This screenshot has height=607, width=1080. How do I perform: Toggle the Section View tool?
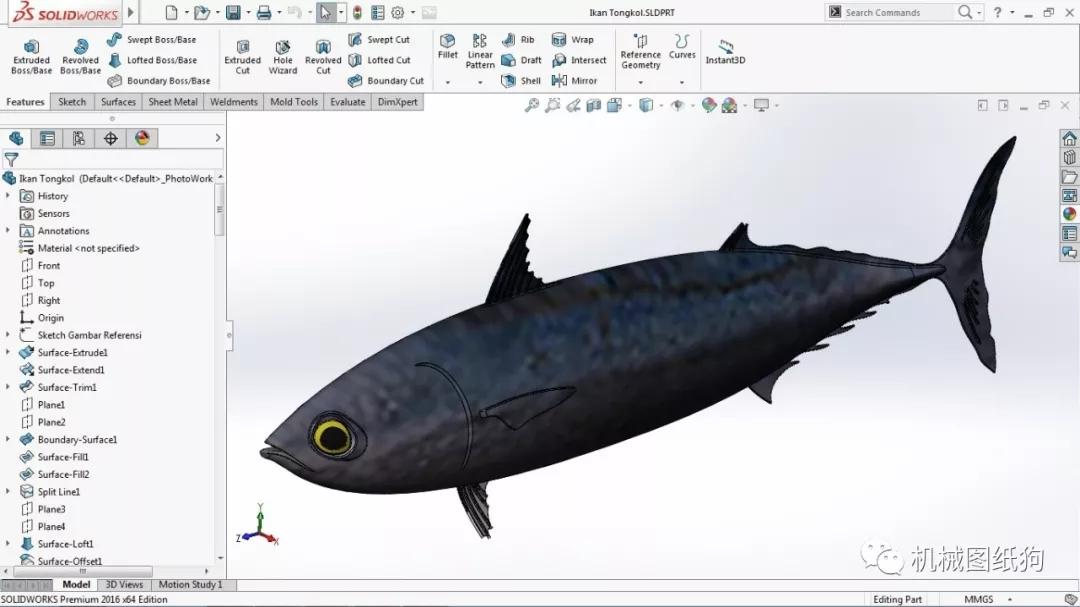pos(592,104)
